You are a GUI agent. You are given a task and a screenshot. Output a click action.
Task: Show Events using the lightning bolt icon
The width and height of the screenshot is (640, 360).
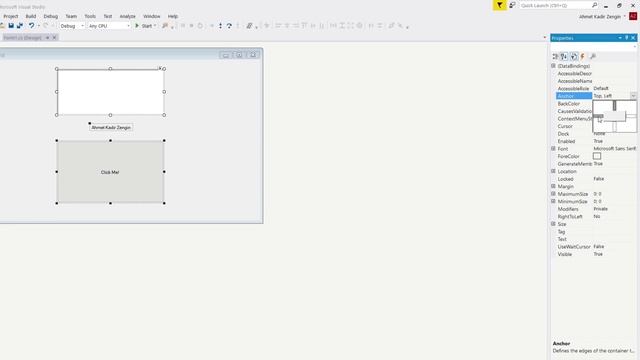582,56
